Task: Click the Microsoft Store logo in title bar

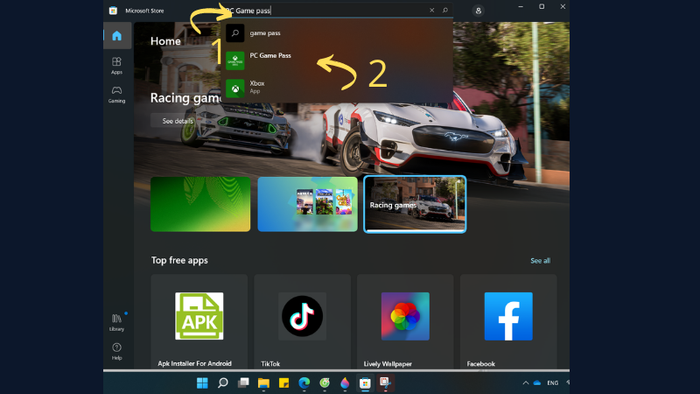Action: pyautogui.click(x=113, y=10)
